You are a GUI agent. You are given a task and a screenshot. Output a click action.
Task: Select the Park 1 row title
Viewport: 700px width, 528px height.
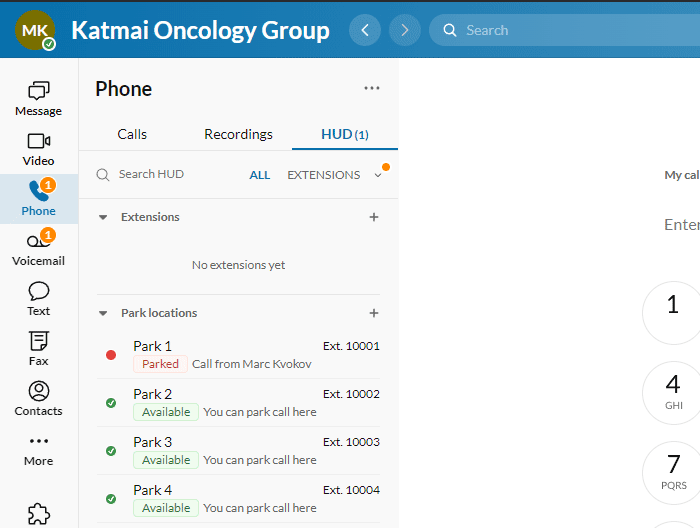(x=152, y=346)
